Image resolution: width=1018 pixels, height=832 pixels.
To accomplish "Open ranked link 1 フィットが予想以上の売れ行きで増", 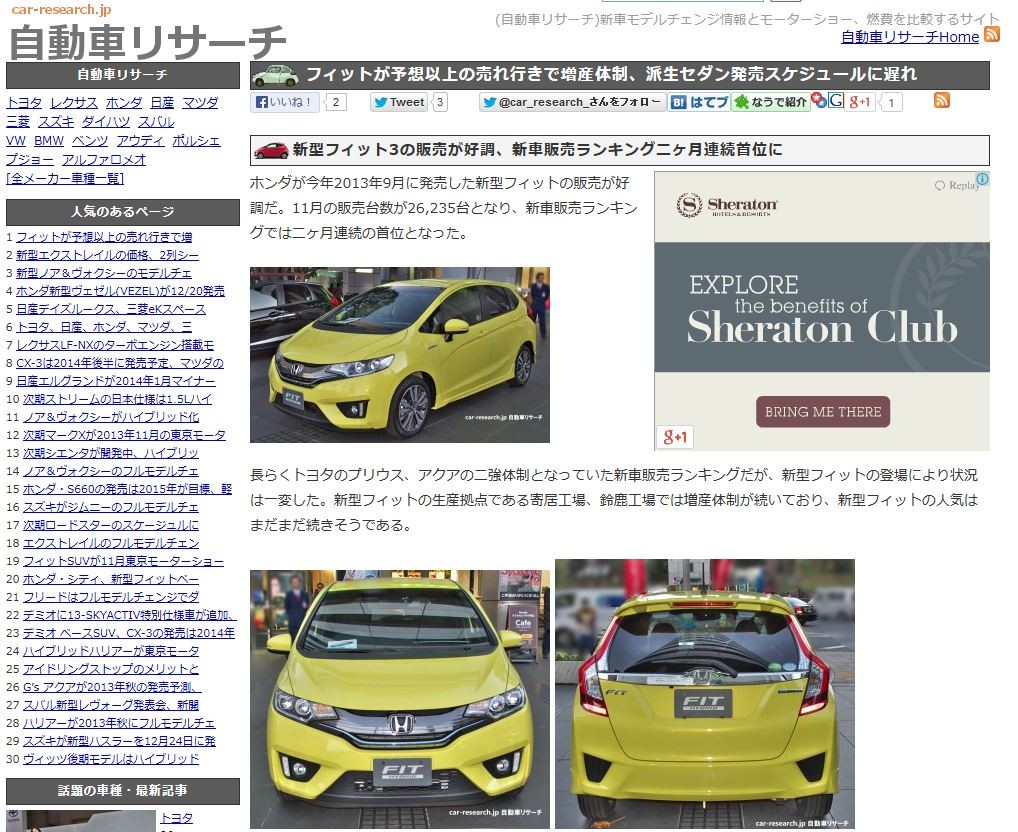I will (x=104, y=237).
